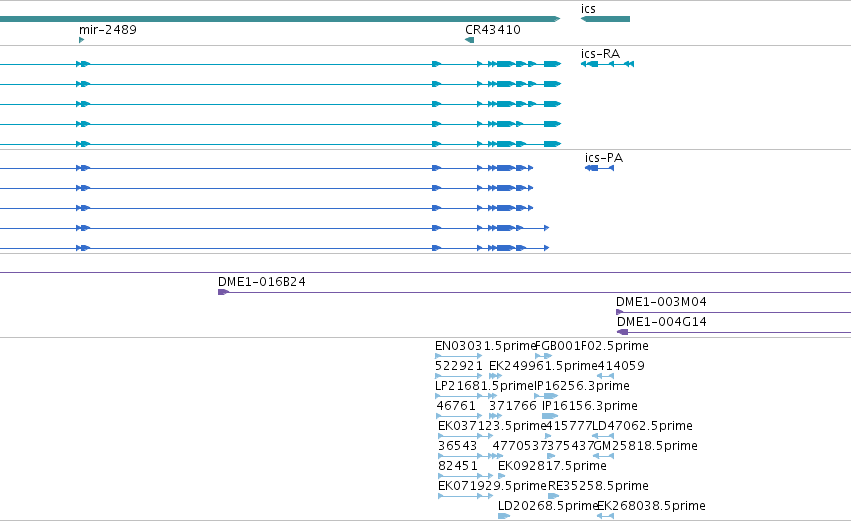Select the DME1-016B24 purple start block
This screenshot has width=851, height=521.
pos(223,292)
